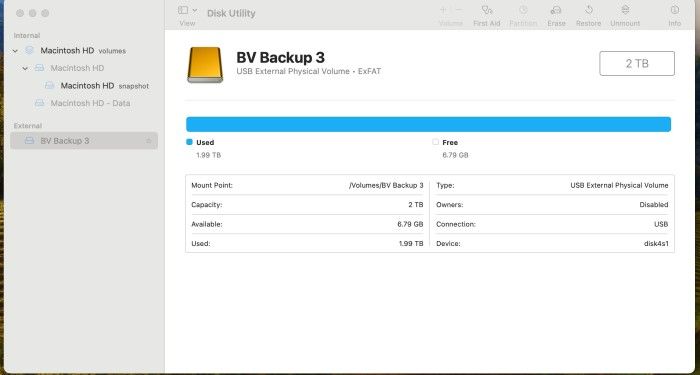Click the Owners label

(x=450, y=205)
